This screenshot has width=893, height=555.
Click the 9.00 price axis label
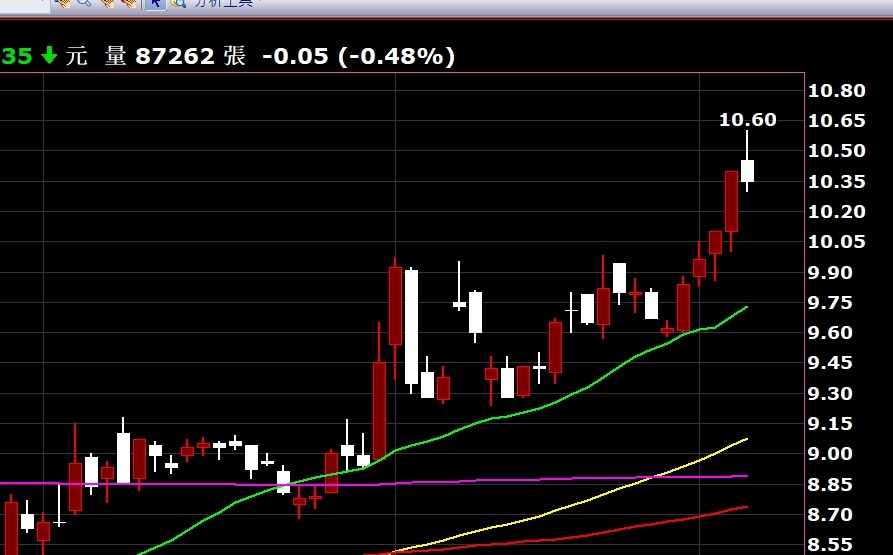[830, 454]
